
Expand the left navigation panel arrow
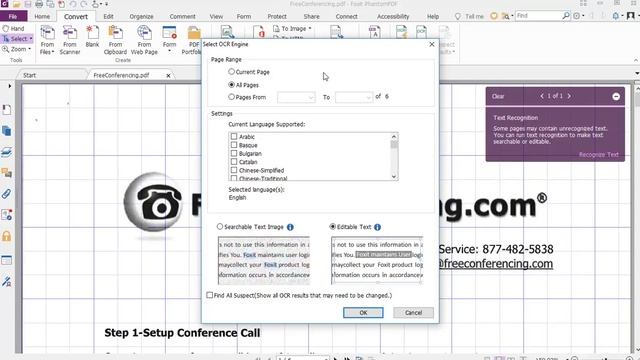click(9, 86)
